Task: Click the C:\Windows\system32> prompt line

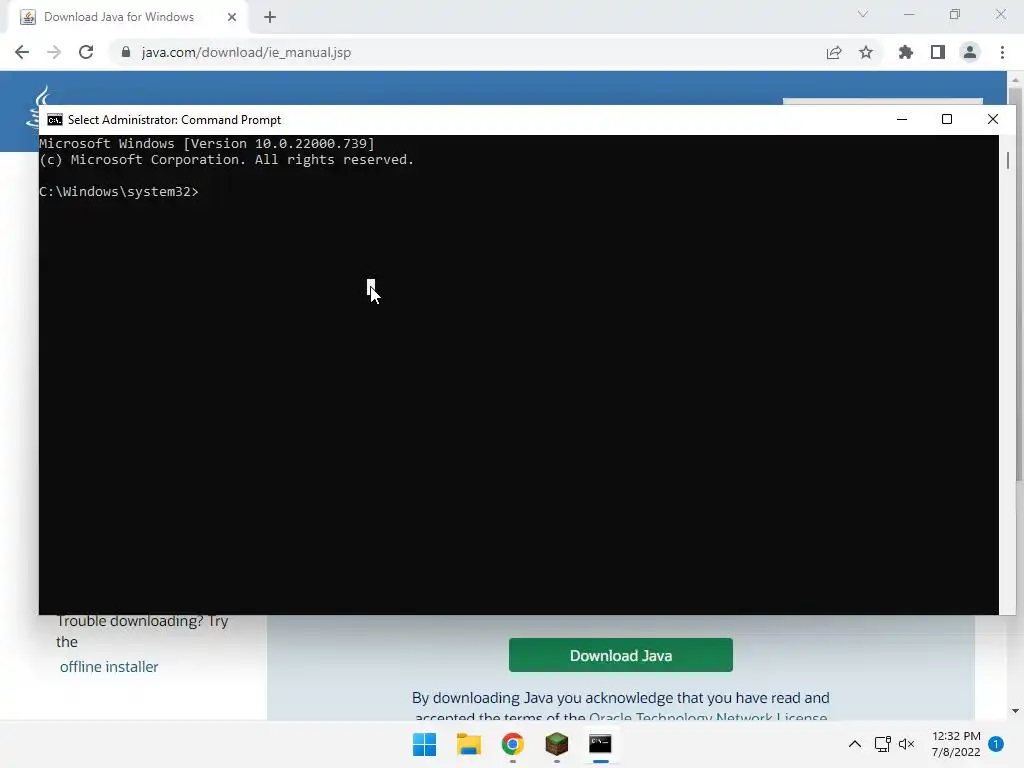Action: 119,191
